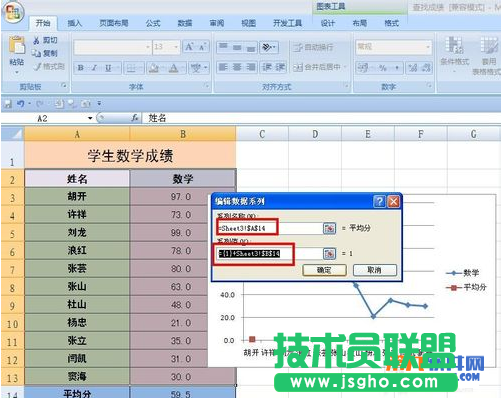Click the fx insert function icon

pos(135,118)
